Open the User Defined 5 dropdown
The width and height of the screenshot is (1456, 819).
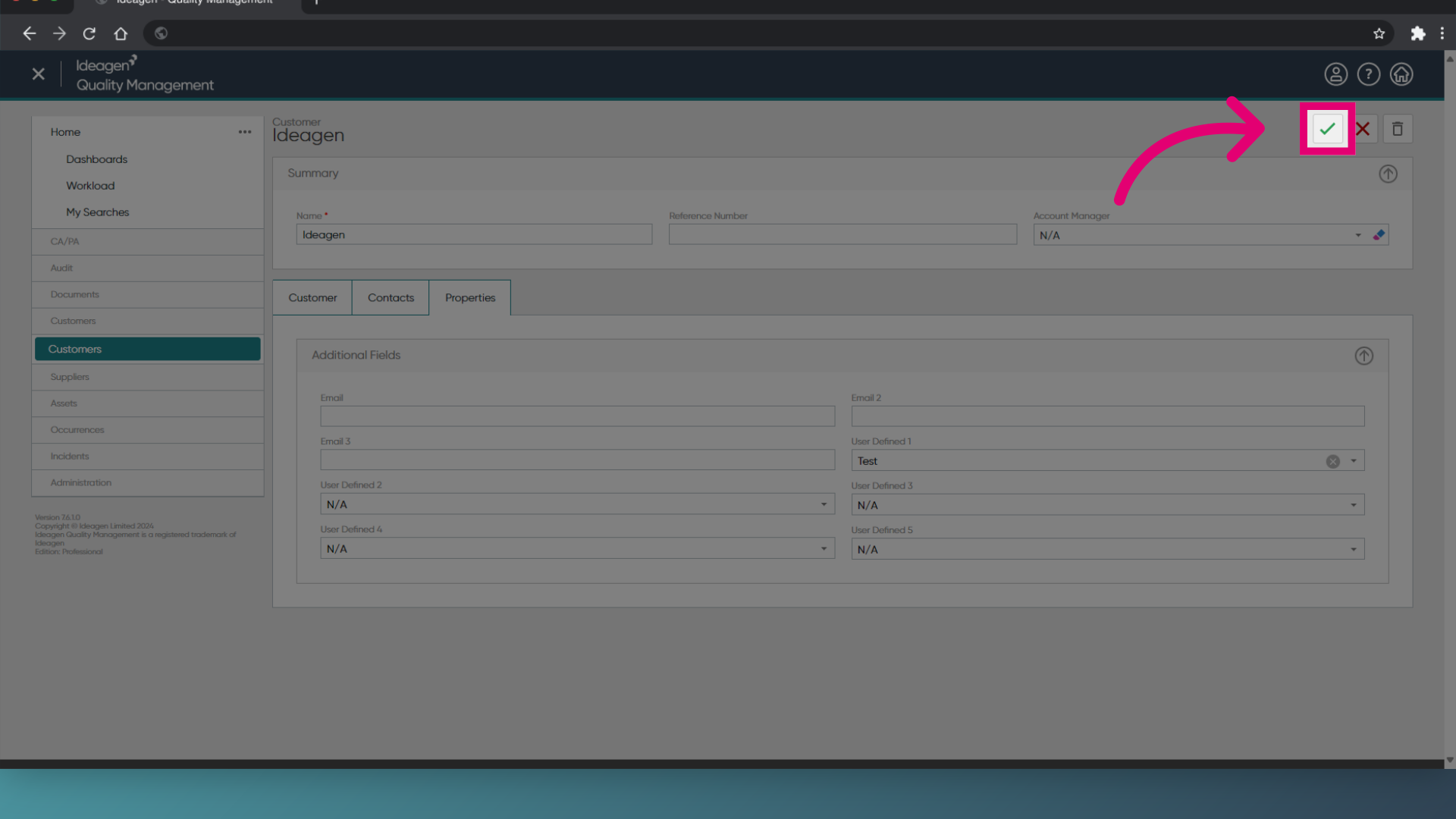click(1108, 549)
